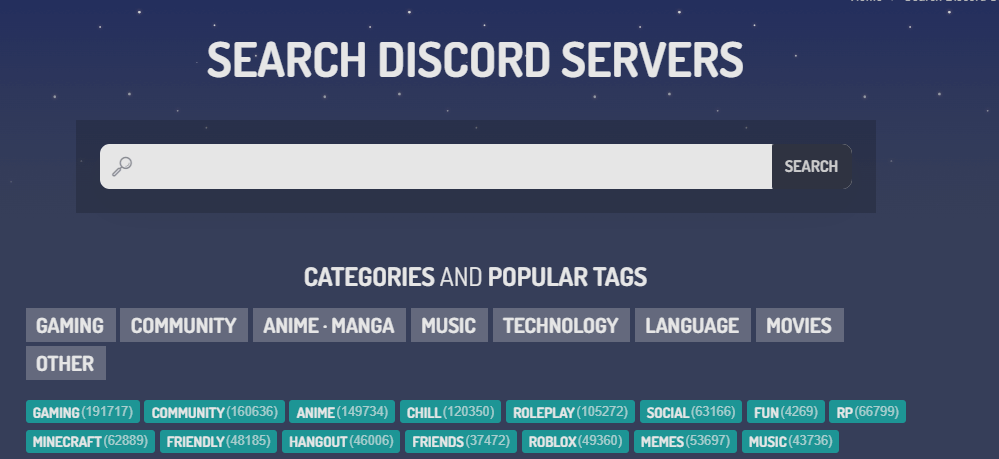This screenshot has height=459, width=999.
Task: Choose the CHILL (120350) tag
Action: pos(450,412)
